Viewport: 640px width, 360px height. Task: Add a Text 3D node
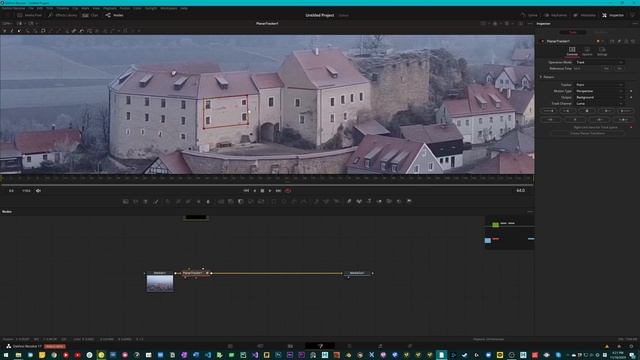(369, 201)
